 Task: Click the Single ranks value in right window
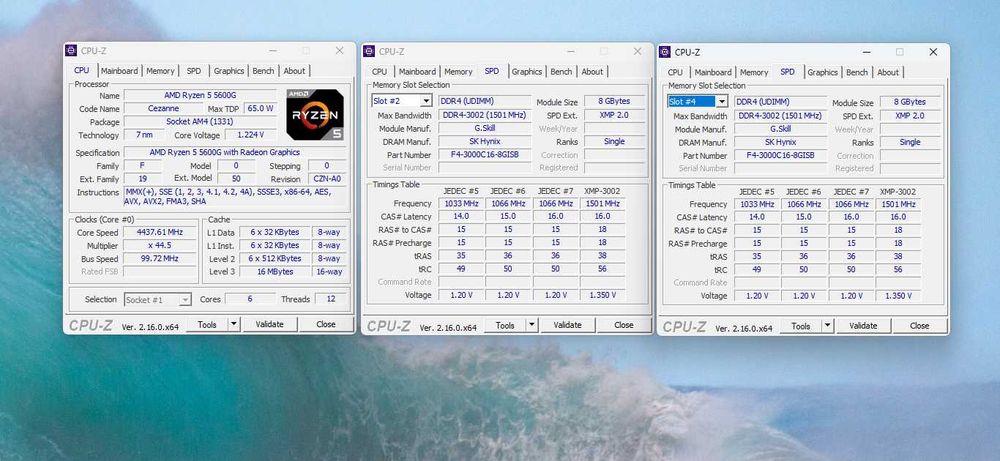click(911, 142)
